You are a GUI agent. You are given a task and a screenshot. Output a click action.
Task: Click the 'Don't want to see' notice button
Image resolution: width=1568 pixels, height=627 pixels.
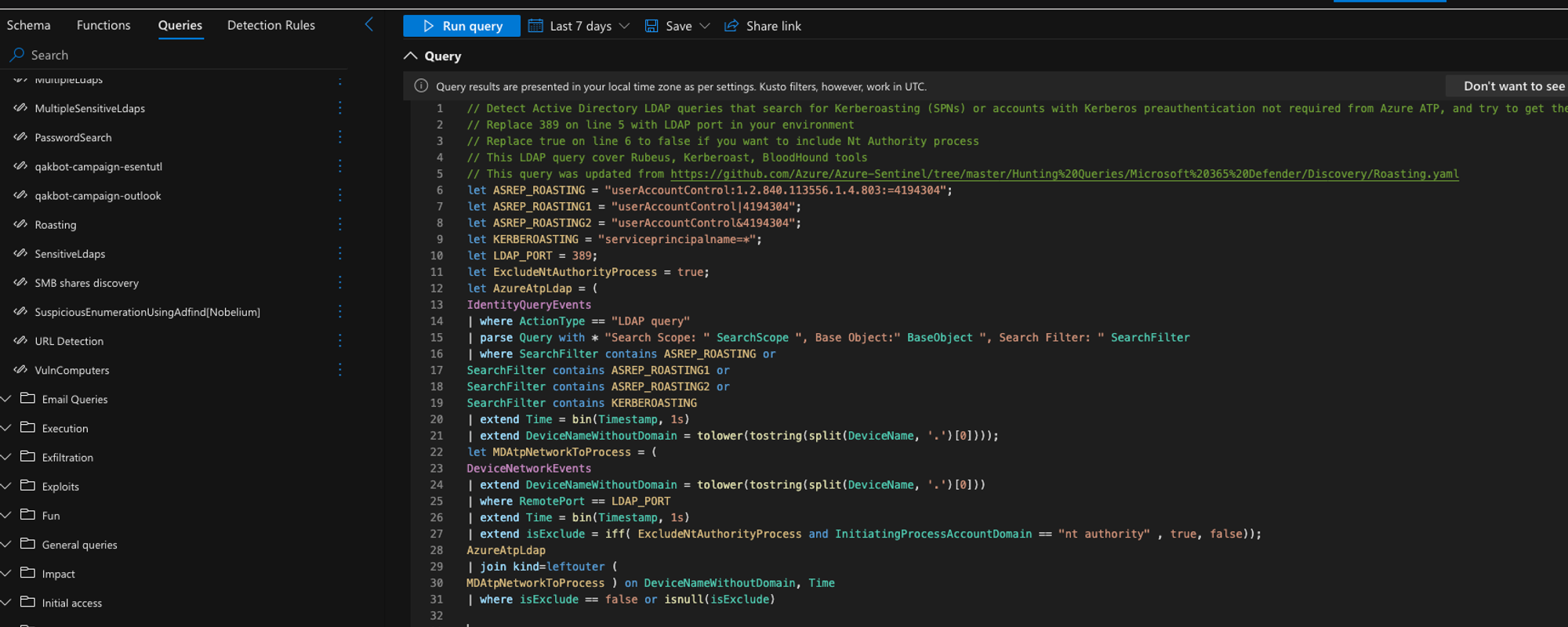tap(1507, 86)
